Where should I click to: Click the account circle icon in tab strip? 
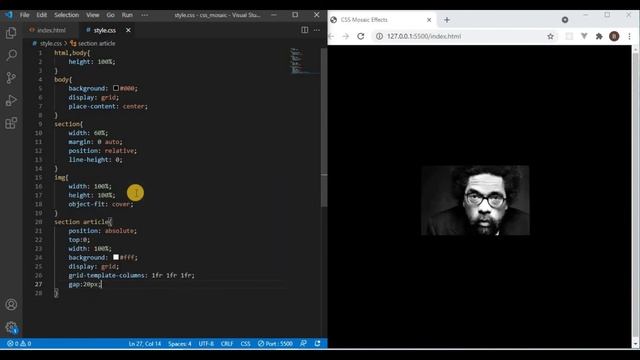click(565, 20)
